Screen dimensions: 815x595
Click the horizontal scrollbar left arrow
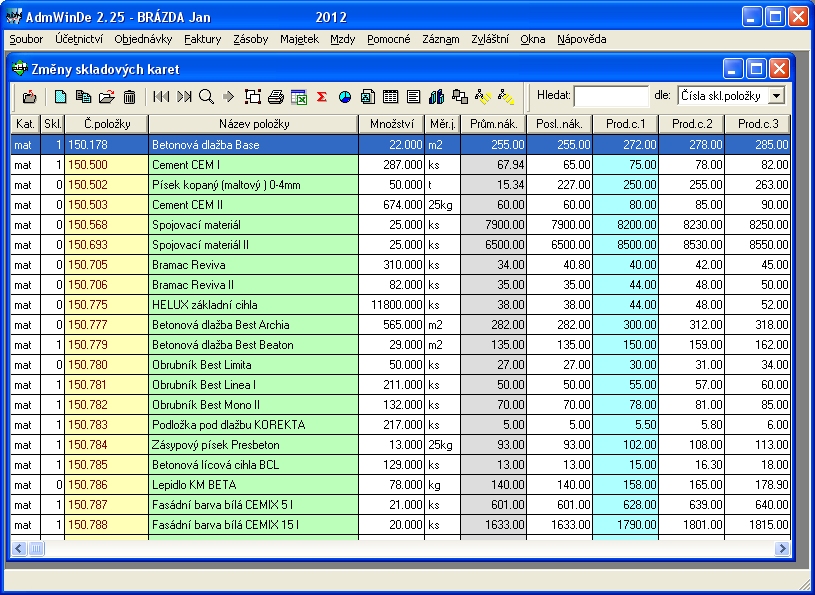click(19, 548)
